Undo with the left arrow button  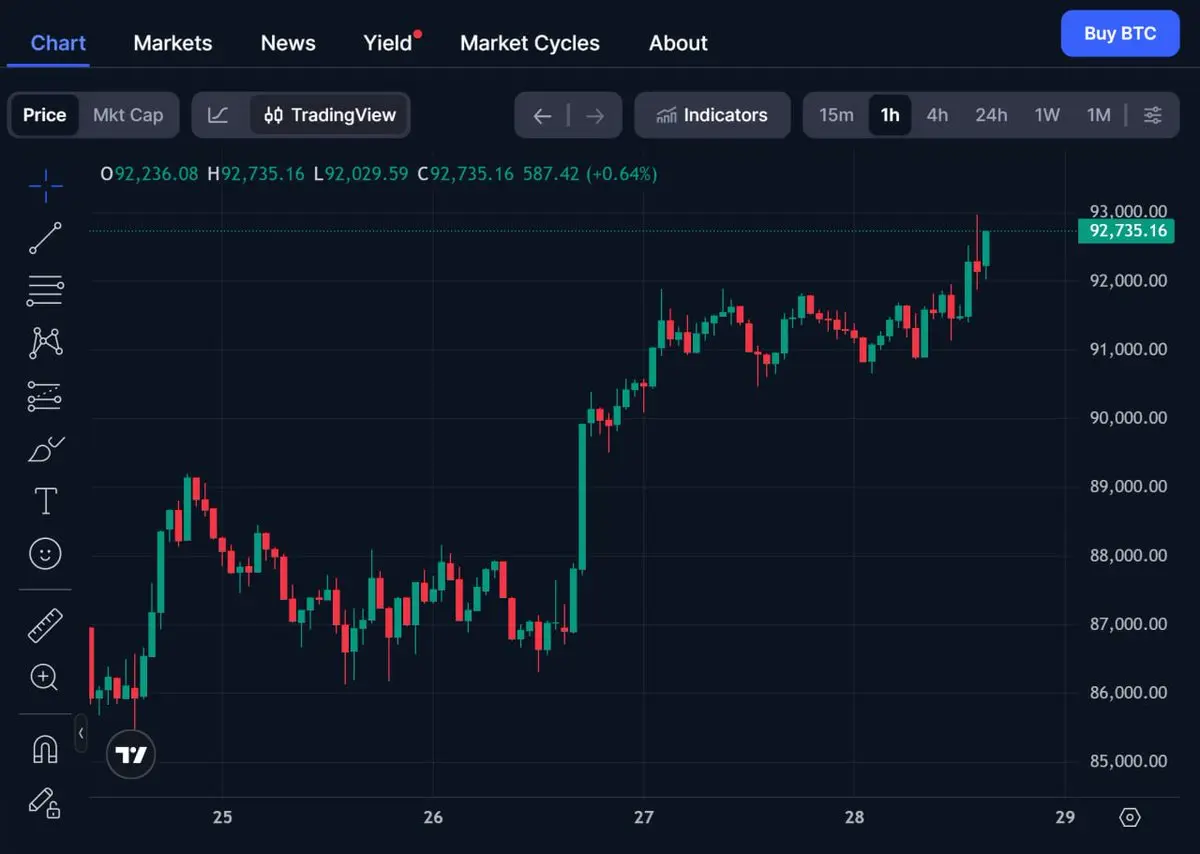(x=542, y=116)
